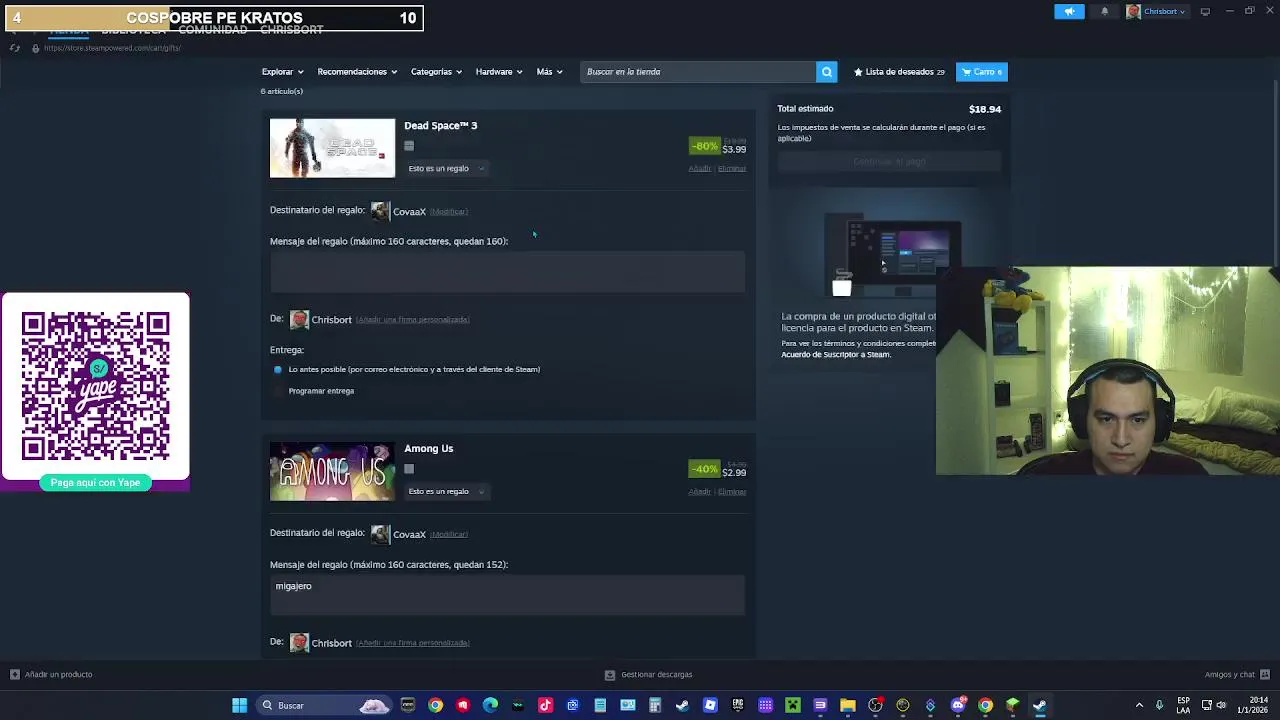Screen dimensions: 1280x720
Task: Open TikTok from the taskbar
Action: coord(545,705)
